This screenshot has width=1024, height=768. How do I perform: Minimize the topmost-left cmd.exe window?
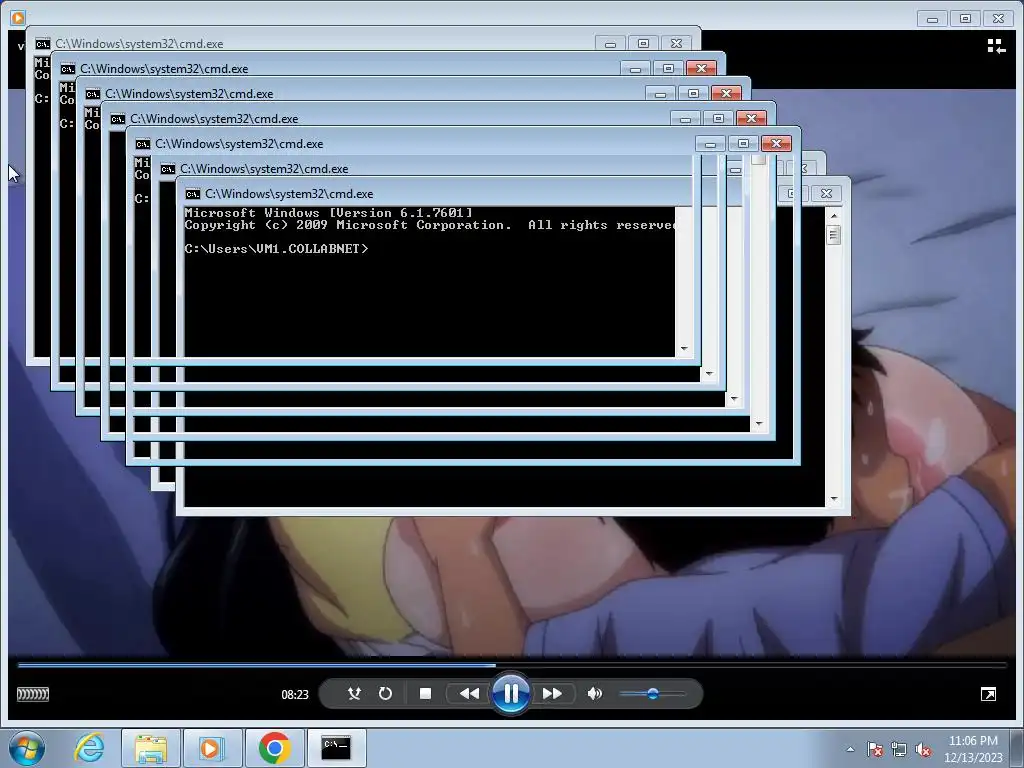coord(611,44)
